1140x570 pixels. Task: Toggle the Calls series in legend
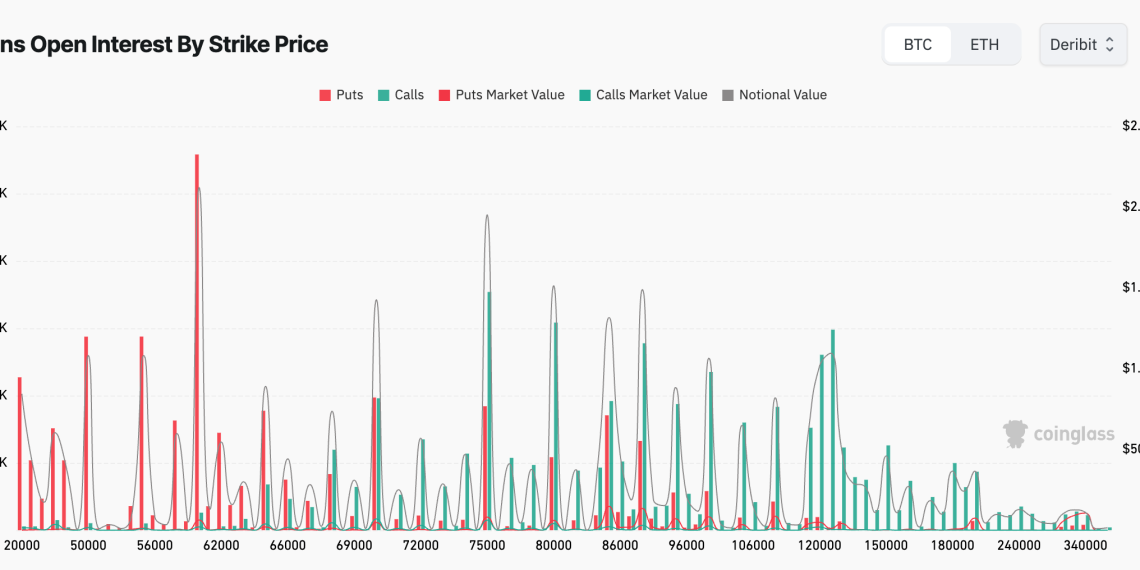pos(400,95)
